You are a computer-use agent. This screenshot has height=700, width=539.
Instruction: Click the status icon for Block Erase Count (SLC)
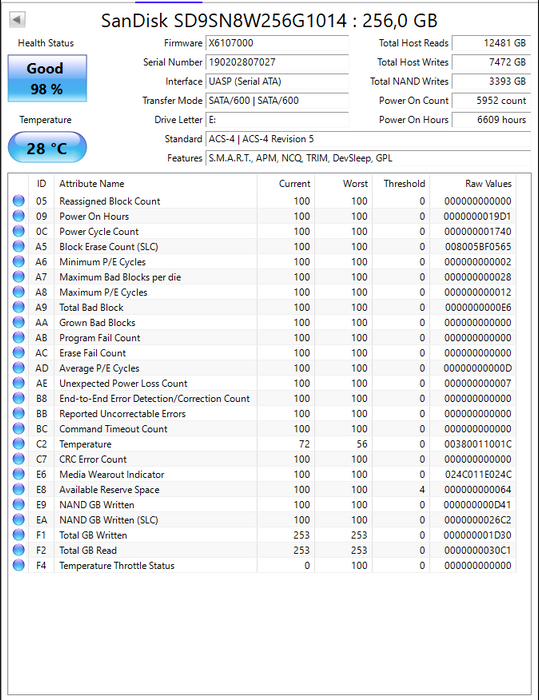[19, 246]
